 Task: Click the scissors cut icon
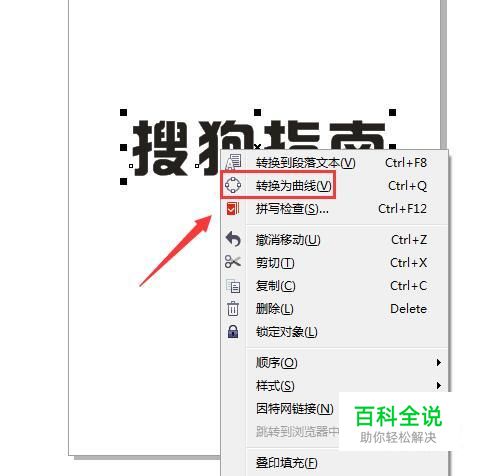[x=233, y=262]
